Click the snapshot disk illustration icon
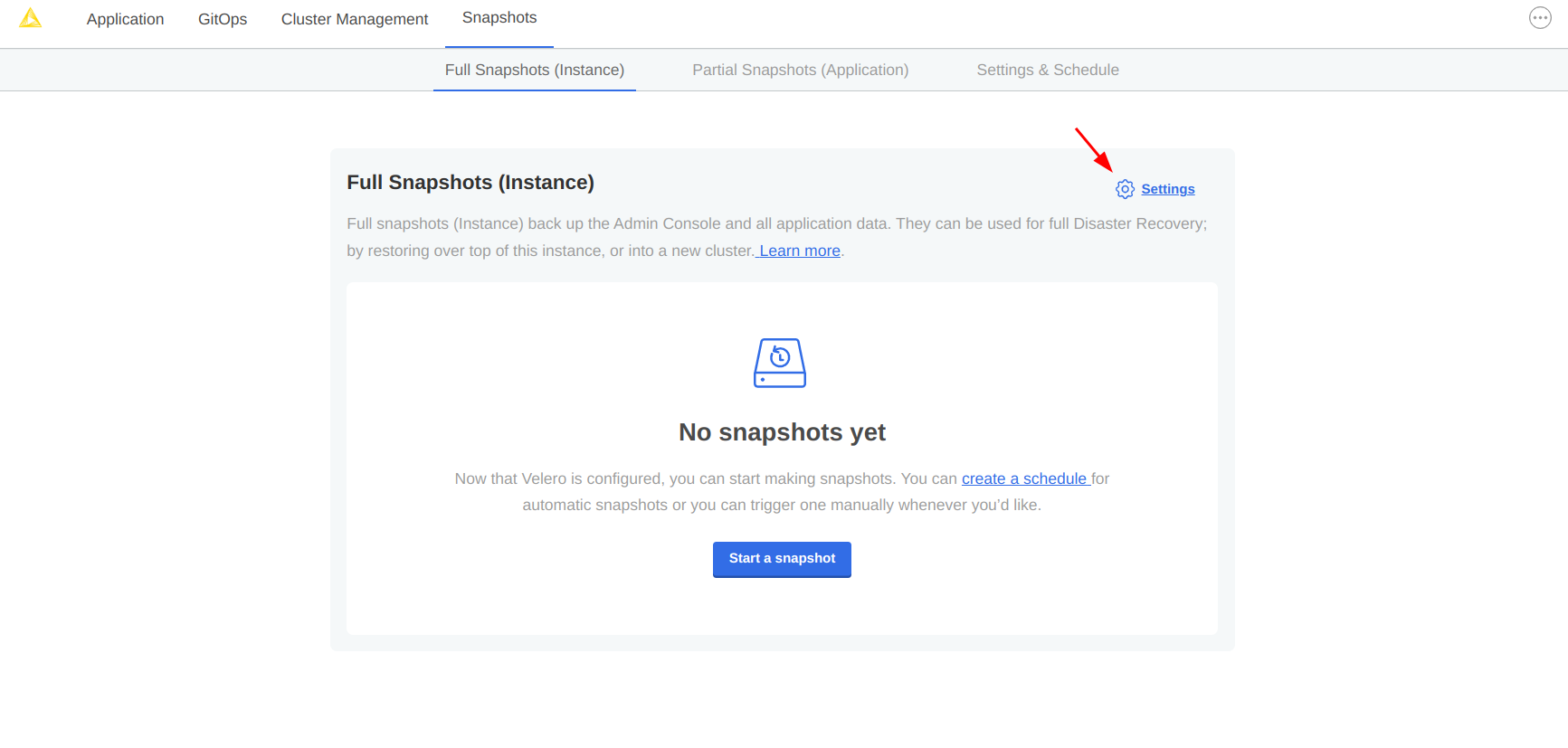 pyautogui.click(x=780, y=363)
